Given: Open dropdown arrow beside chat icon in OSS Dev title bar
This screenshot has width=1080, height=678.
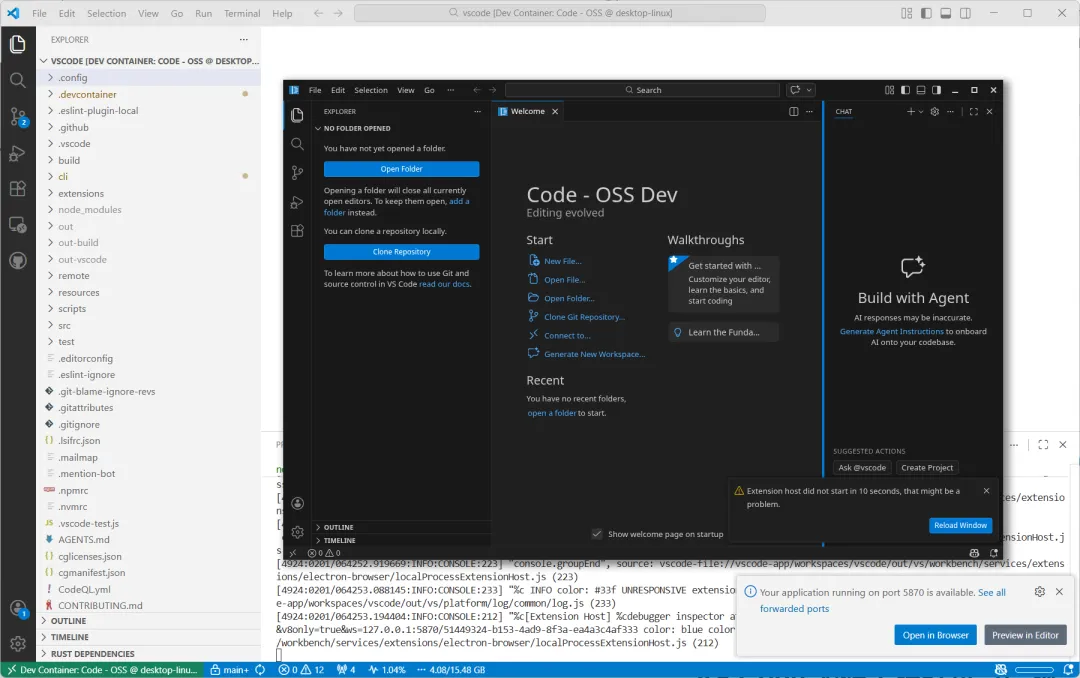Looking at the screenshot, I should (809, 90).
